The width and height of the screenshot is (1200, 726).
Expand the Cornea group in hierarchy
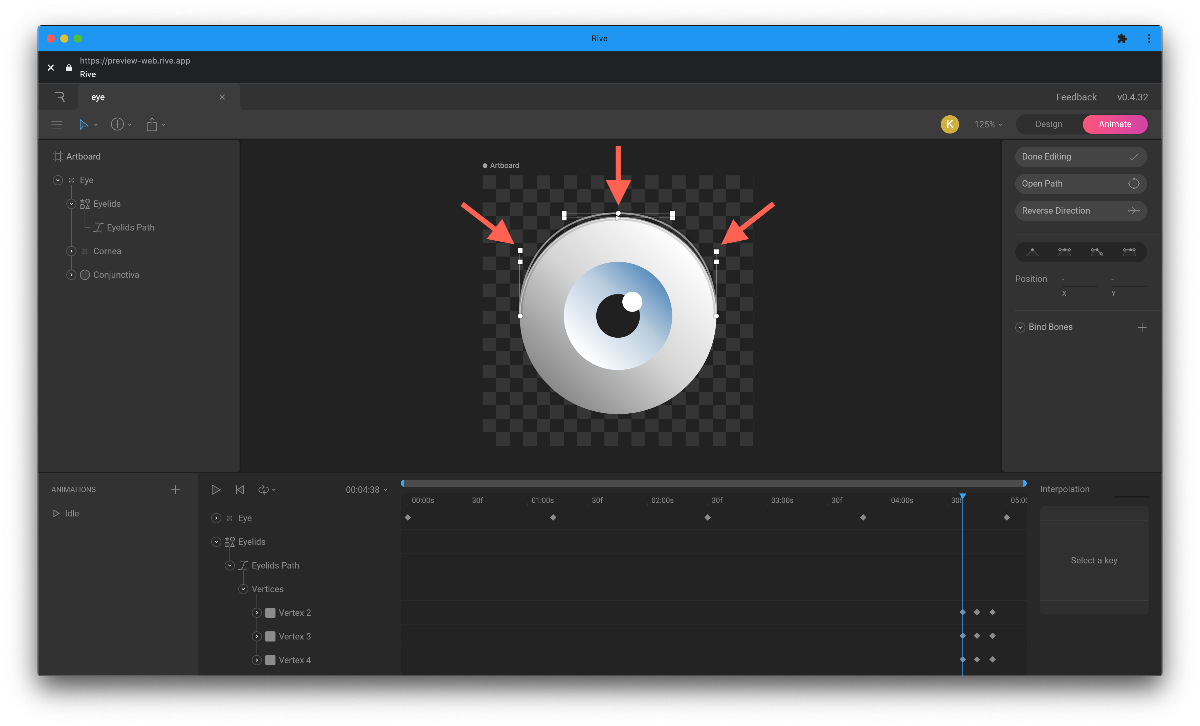pyautogui.click(x=71, y=251)
